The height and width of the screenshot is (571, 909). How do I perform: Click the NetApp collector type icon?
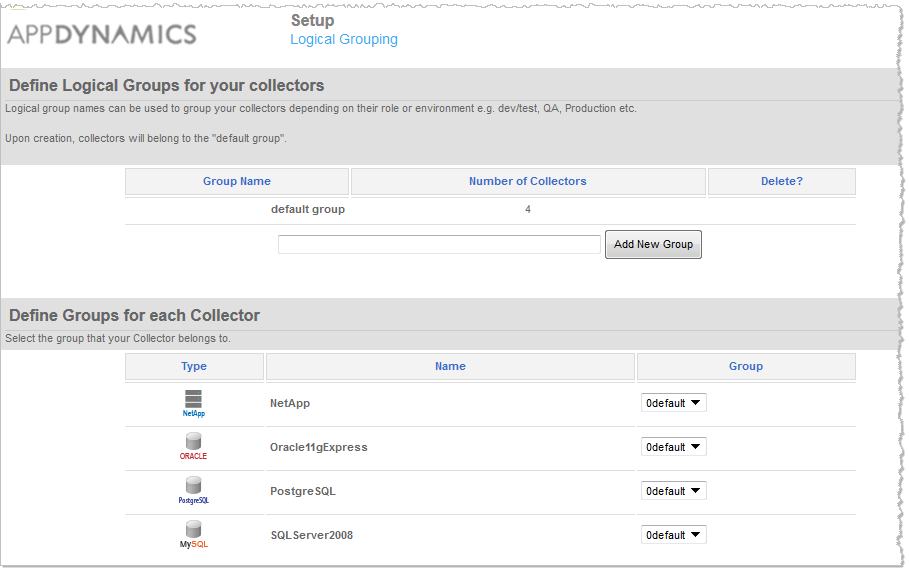click(193, 403)
